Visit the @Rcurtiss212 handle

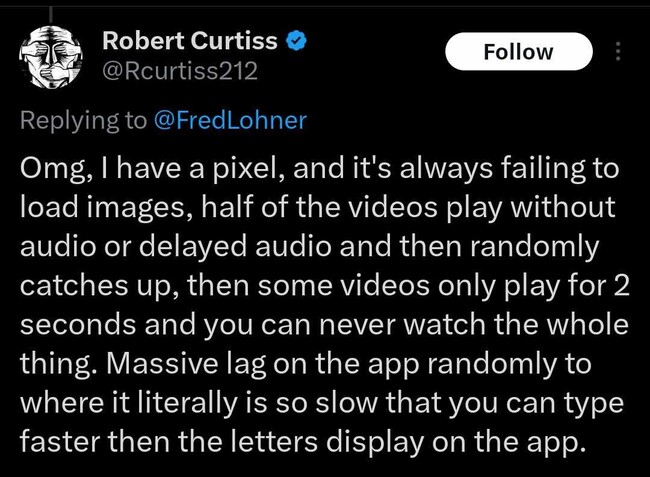pyautogui.click(x=180, y=70)
